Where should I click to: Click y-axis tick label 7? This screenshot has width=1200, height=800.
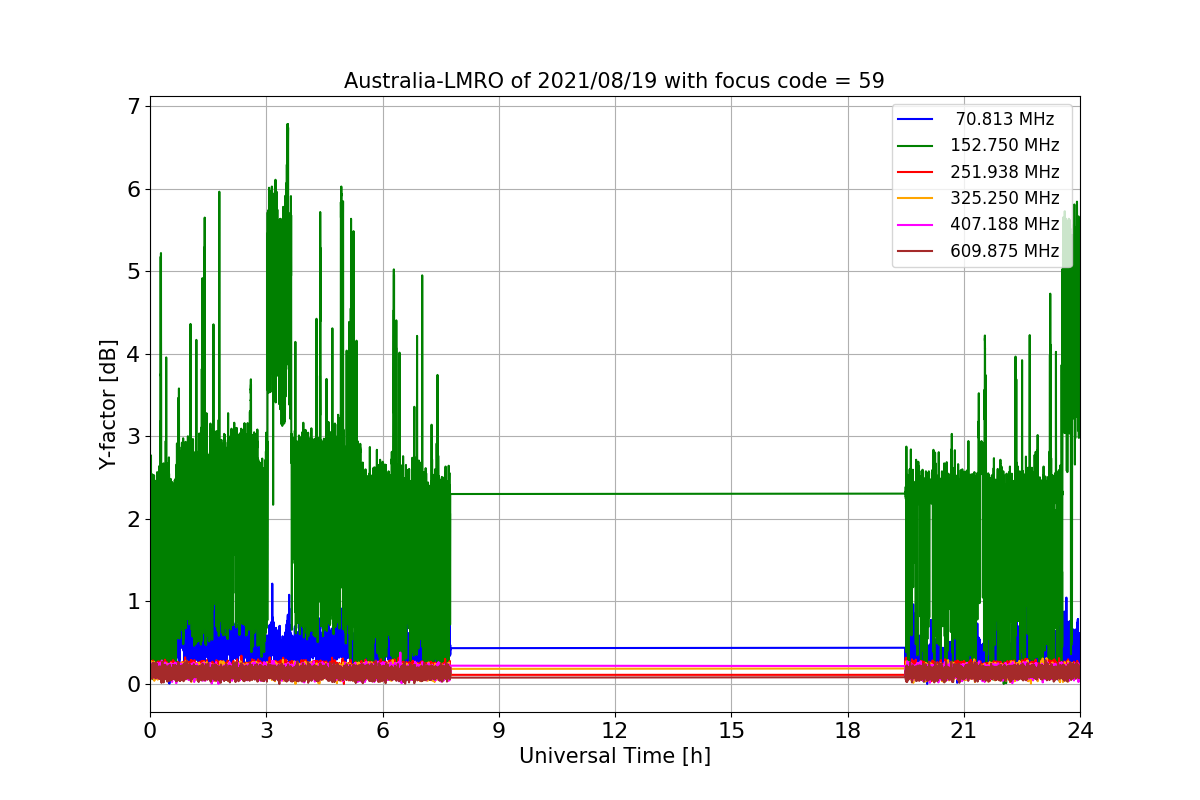(133, 106)
